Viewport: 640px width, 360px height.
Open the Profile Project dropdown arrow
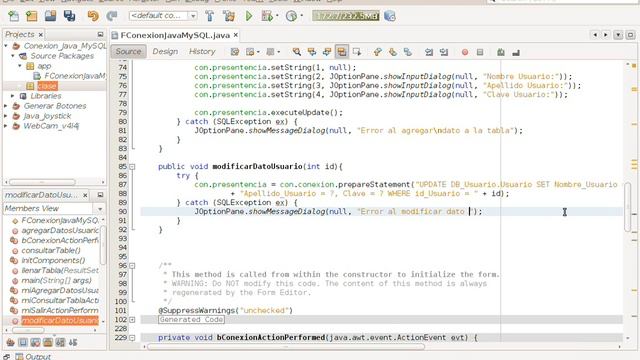coord(302,16)
